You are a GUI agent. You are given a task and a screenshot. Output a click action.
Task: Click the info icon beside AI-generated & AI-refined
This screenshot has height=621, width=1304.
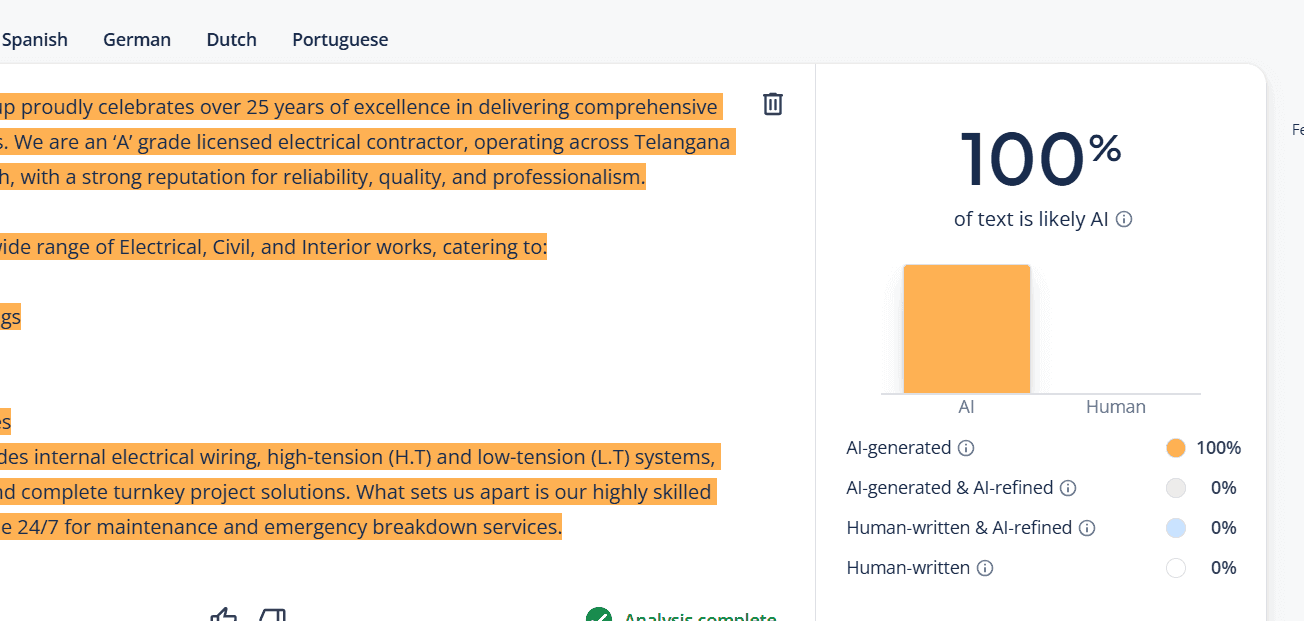(1068, 488)
